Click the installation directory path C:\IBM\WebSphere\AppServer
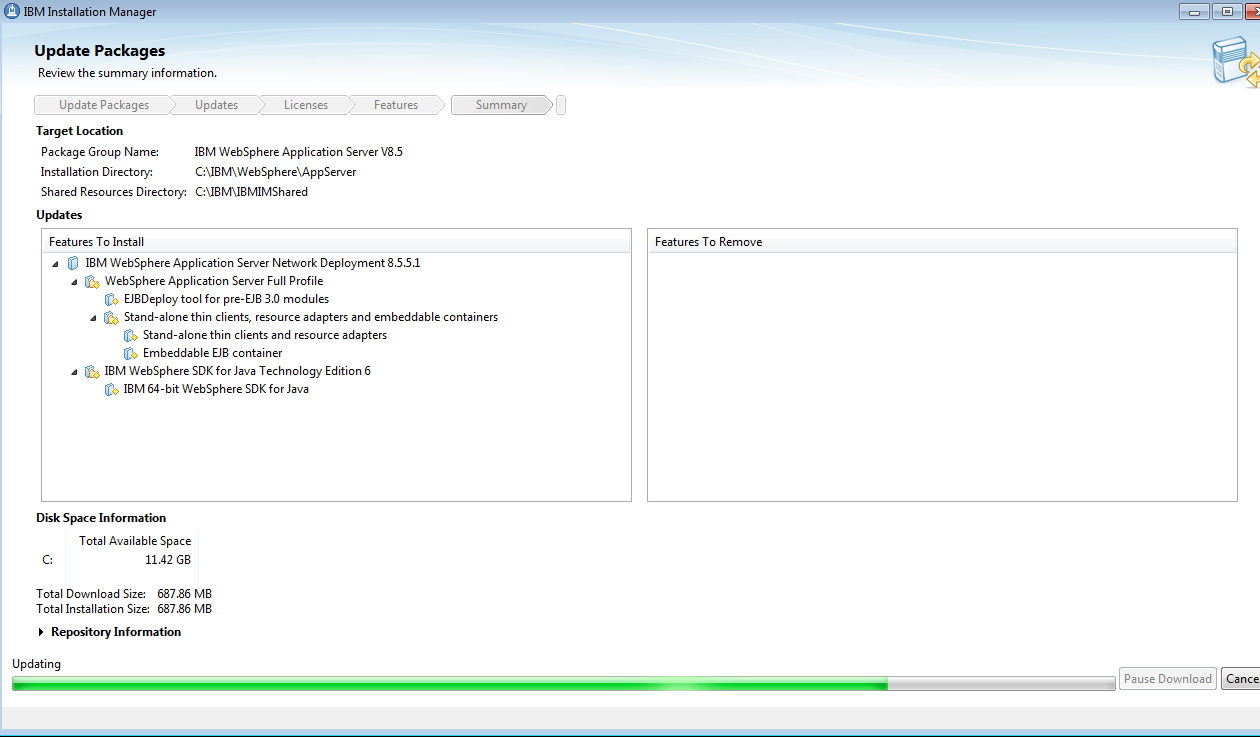The image size is (1260, 737). click(275, 172)
